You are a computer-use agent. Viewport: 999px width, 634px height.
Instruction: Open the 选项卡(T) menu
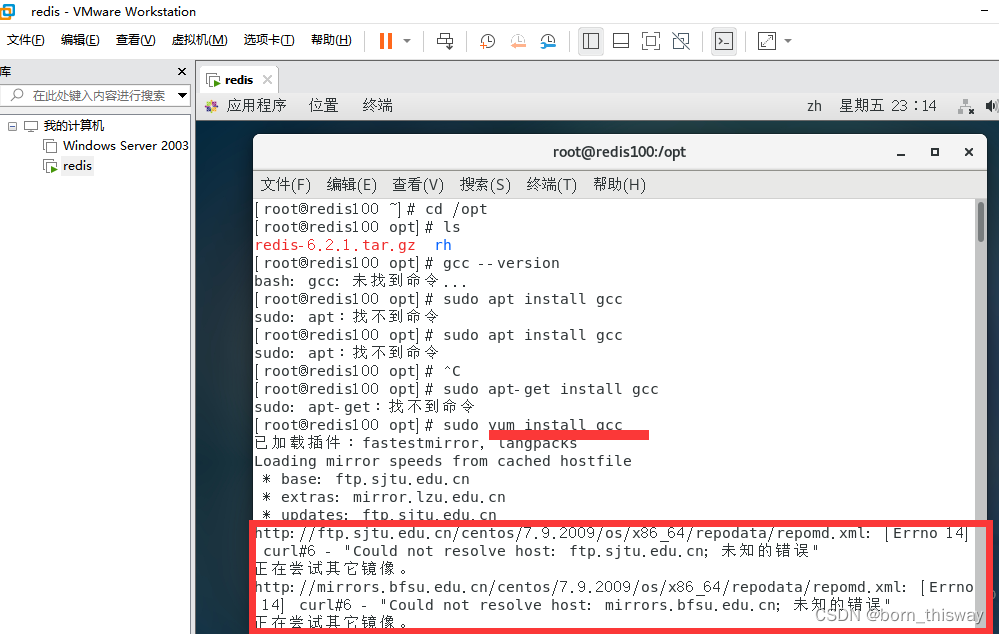pyautogui.click(x=269, y=40)
